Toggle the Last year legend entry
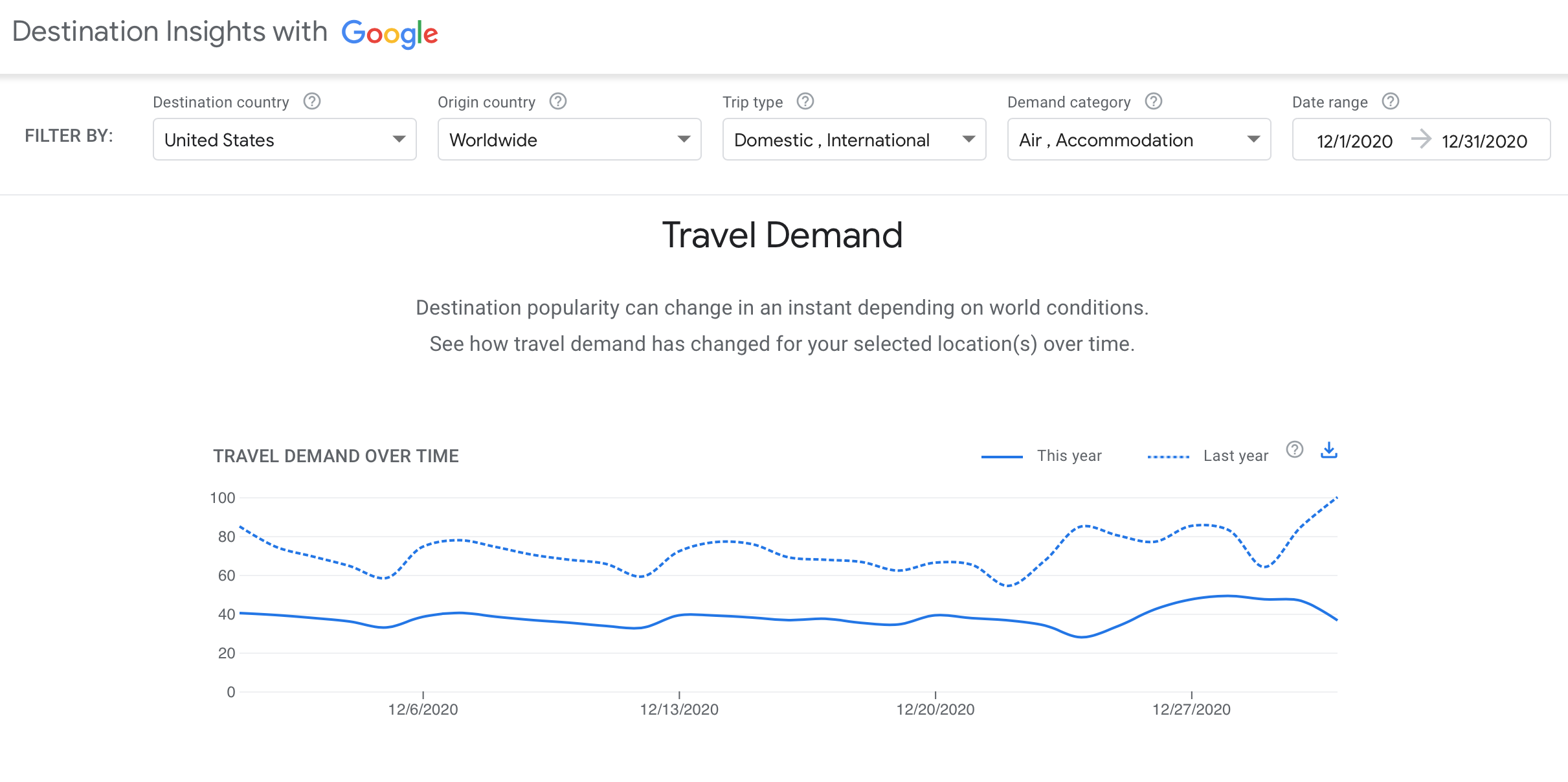The image size is (1568, 782). tap(1235, 456)
